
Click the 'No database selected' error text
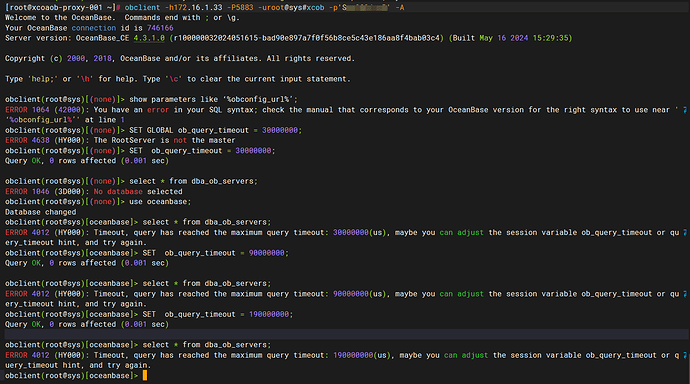[138, 192]
